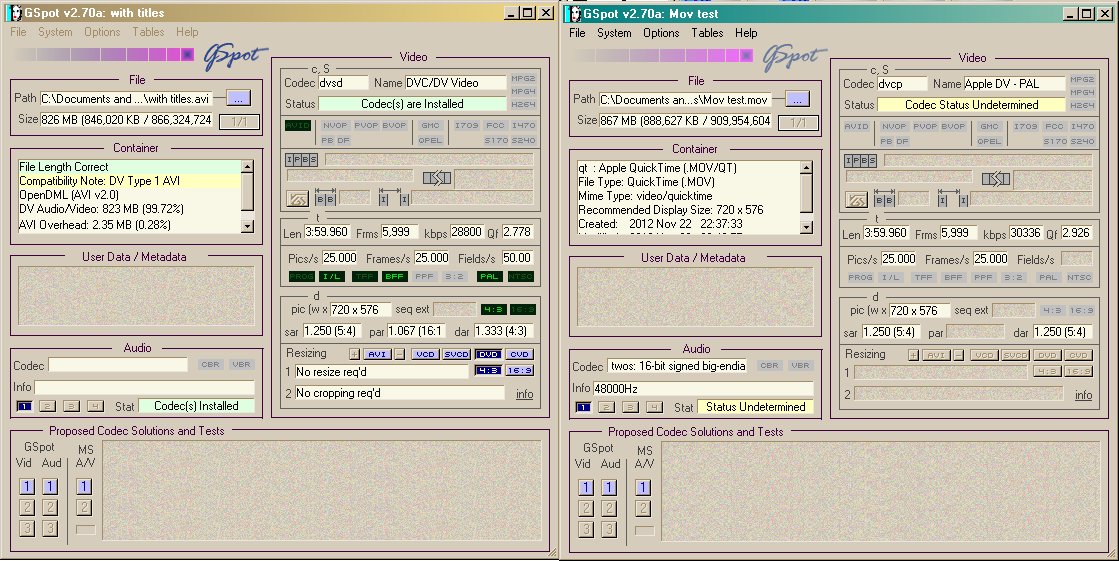Open the Tables menu in Mov test window
Viewport: 1119px width, 561px height.
[x=707, y=33]
